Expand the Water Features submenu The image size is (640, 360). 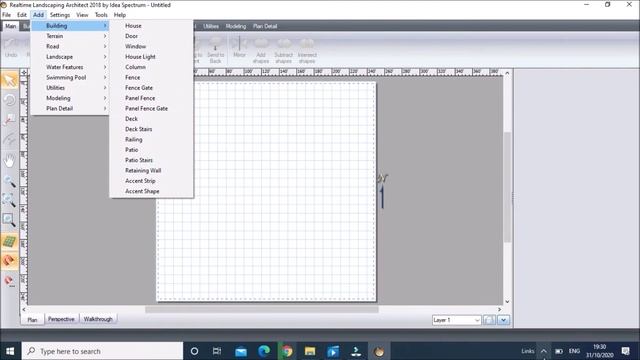[70, 67]
